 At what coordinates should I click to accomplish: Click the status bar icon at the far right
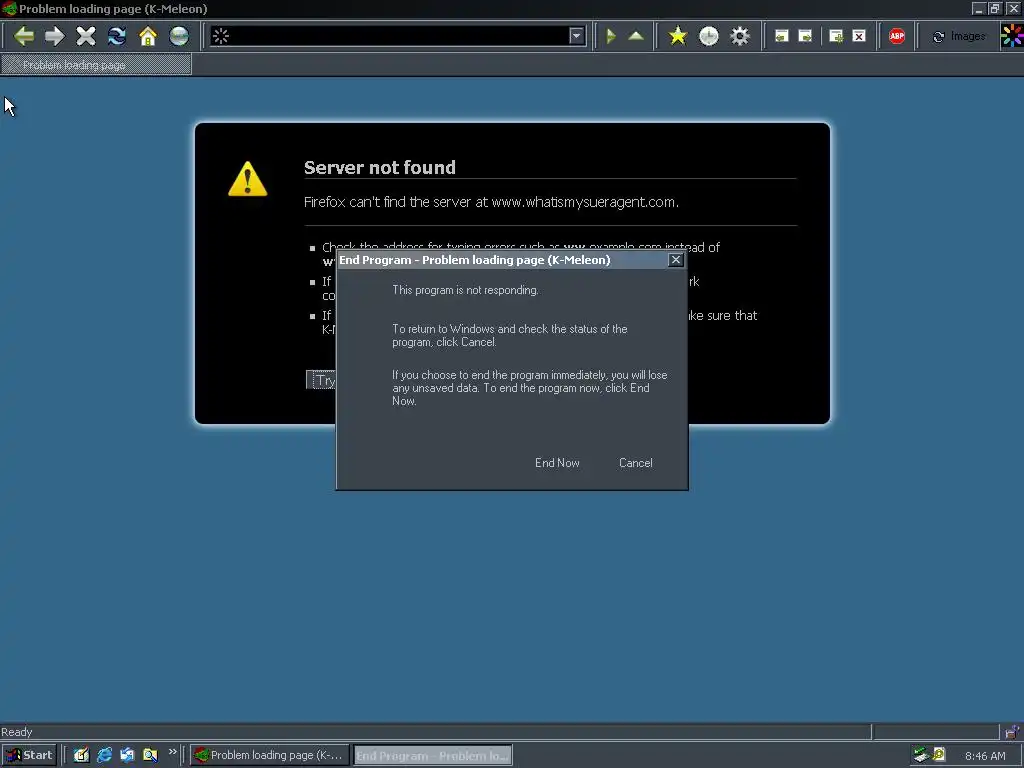click(1012, 731)
